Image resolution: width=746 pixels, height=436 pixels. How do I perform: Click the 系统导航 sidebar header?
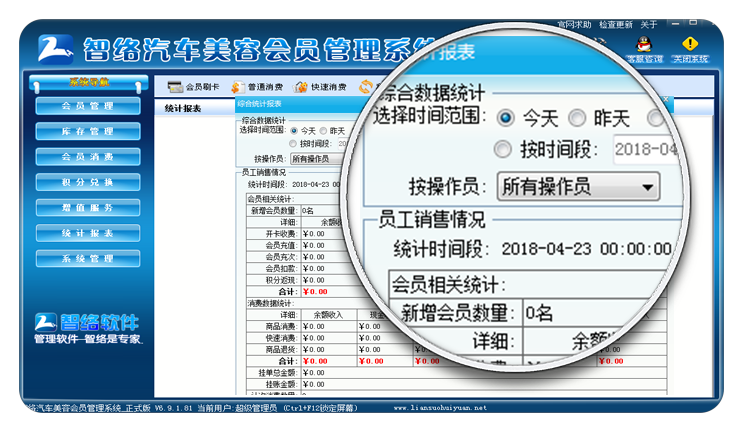point(88,82)
